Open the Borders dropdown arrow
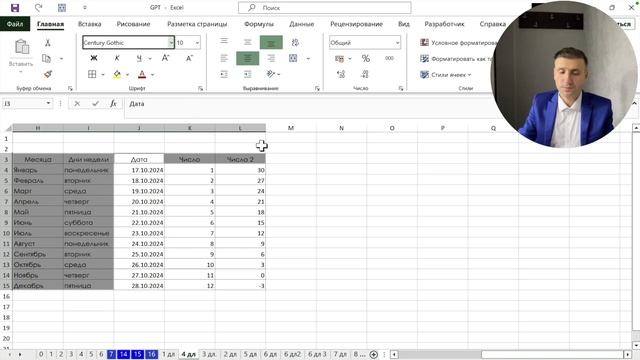This screenshot has height=360, width=640. tap(103, 74)
